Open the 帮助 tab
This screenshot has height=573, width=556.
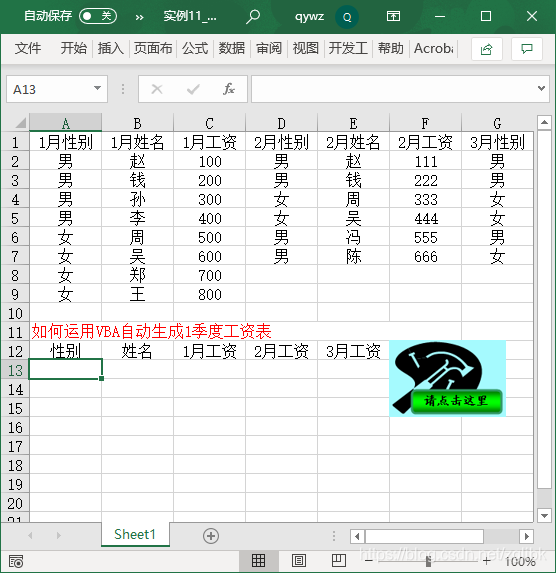(390, 48)
